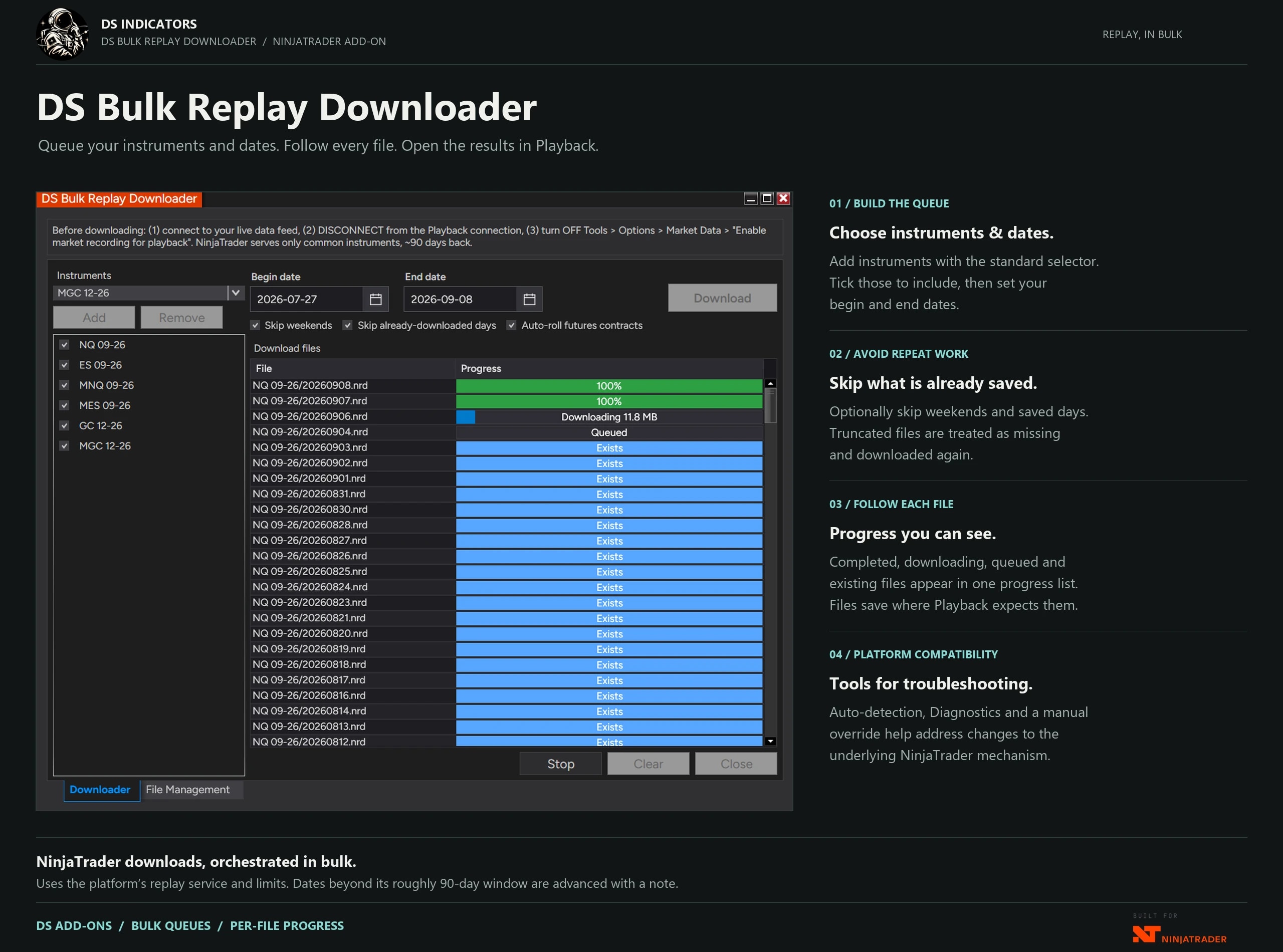1283x952 pixels.
Task: Click the File column header
Action: pyautogui.click(x=353, y=368)
